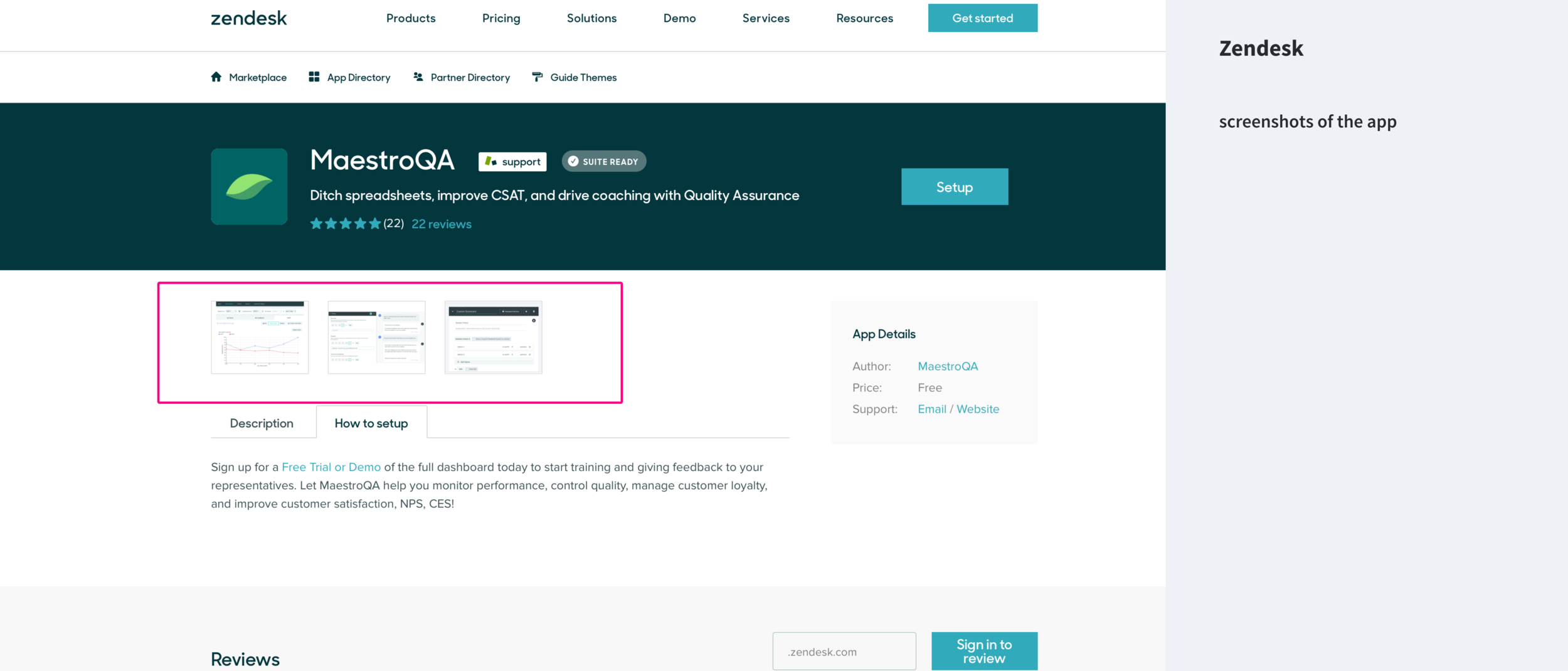The width and height of the screenshot is (1568, 671).
Task: Click the App Details heading
Action: point(884,334)
